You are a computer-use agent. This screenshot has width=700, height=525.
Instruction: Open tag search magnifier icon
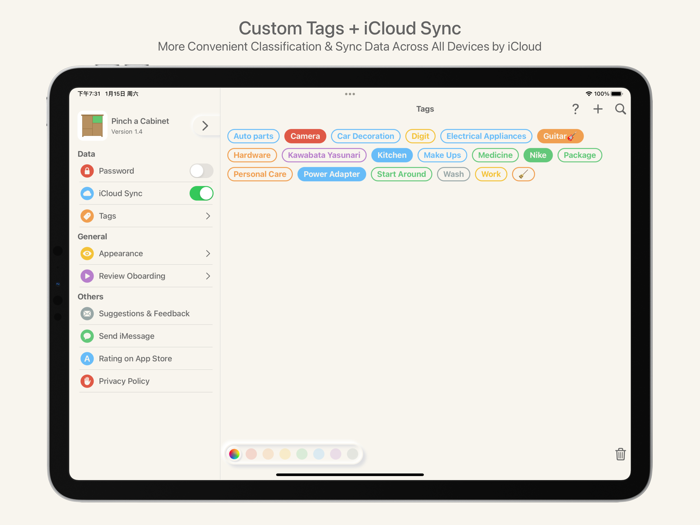point(620,109)
